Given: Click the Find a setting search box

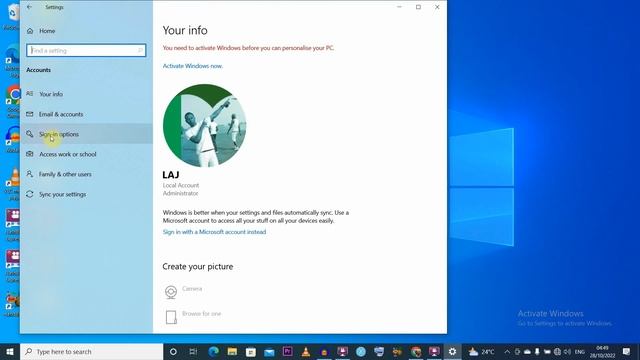Looking at the screenshot, I should [86, 51].
